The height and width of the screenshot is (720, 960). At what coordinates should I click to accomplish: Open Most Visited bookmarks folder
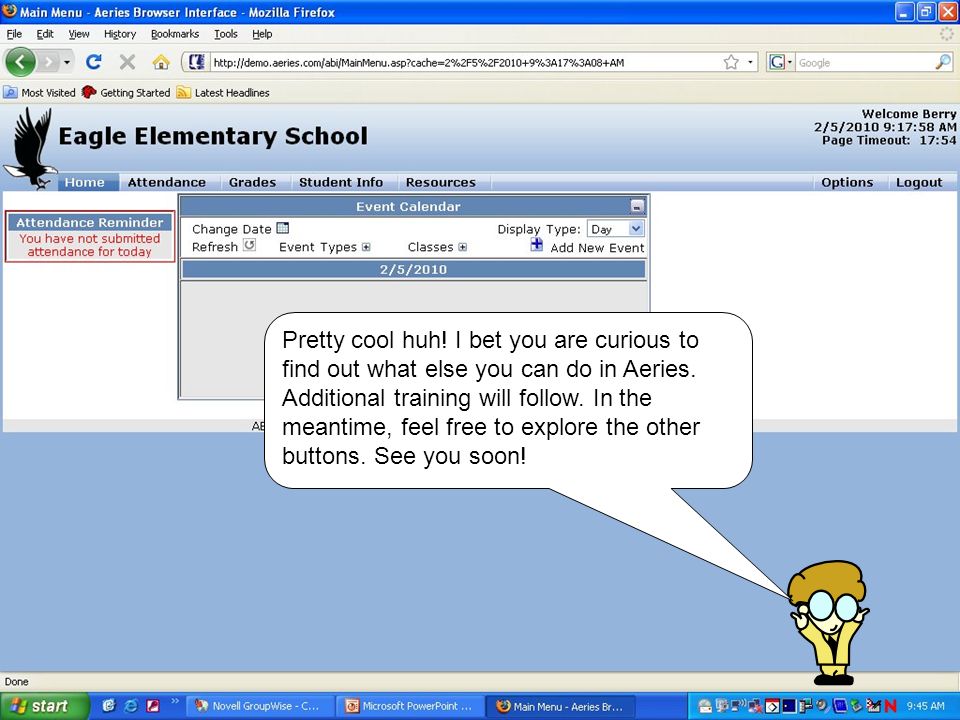[40, 93]
